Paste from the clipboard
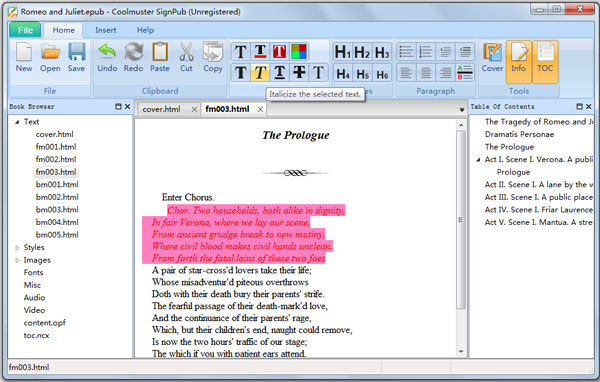Image resolution: width=600 pixels, height=382 pixels. pos(160,57)
